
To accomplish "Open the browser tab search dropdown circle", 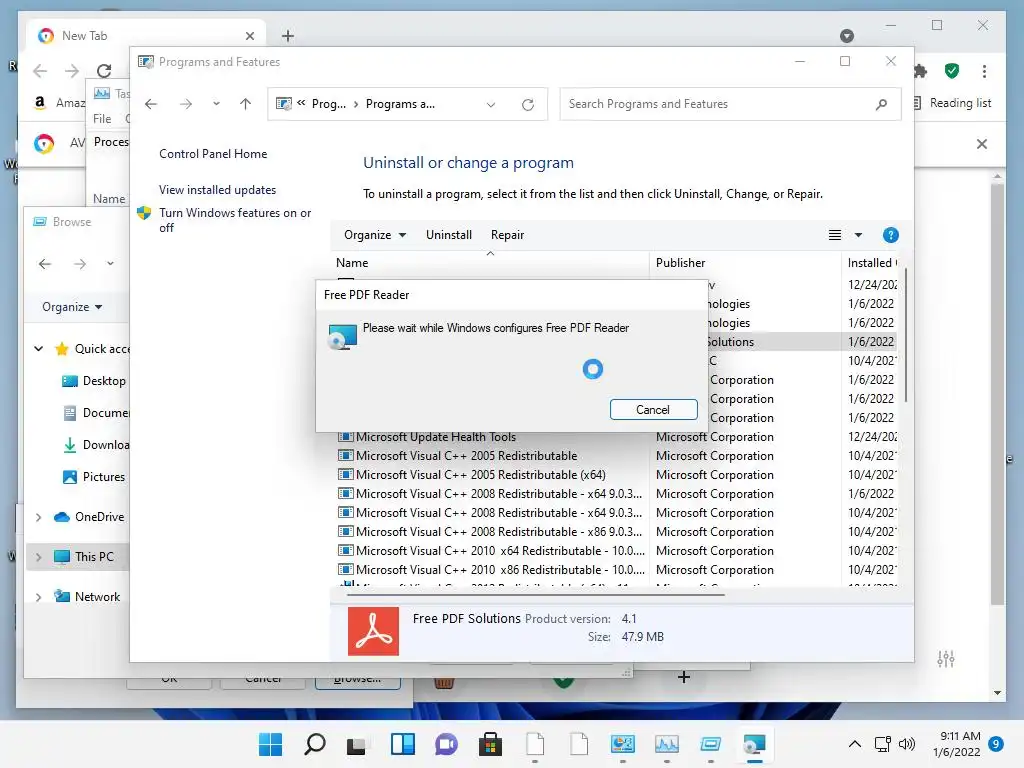I will pyautogui.click(x=846, y=36).
